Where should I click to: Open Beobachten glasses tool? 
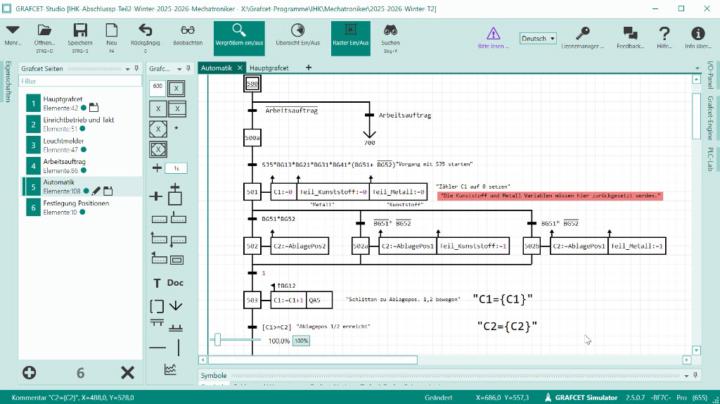187,30
